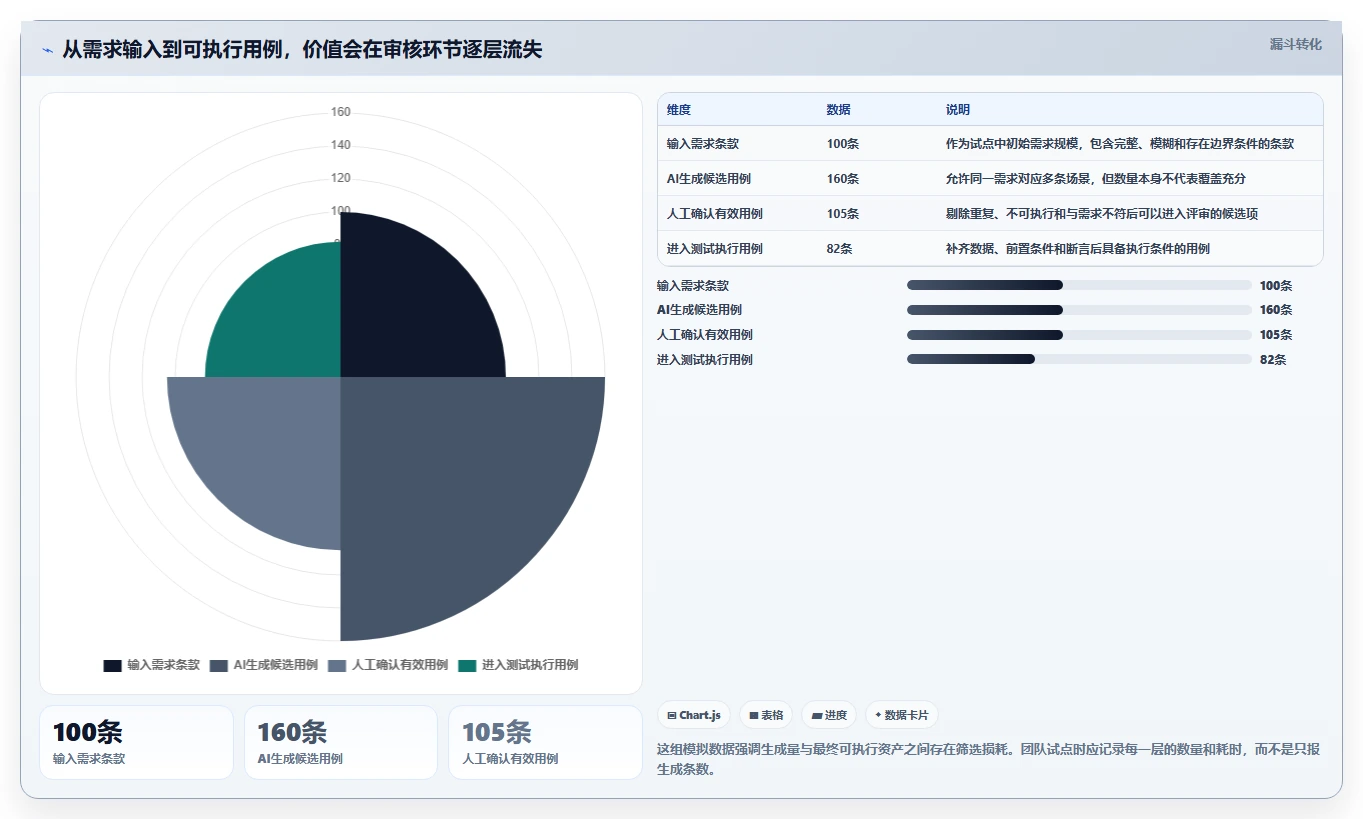Viewport: 1363px width, 819px height.
Task: Open the 105条 人工确认有效用例 stat card
Action: coord(545,742)
